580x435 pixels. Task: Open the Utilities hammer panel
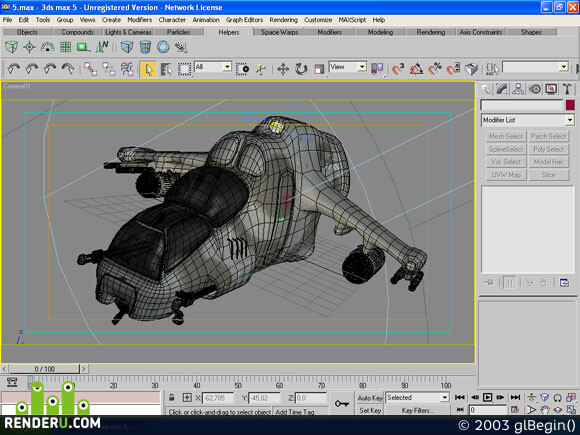(567, 89)
